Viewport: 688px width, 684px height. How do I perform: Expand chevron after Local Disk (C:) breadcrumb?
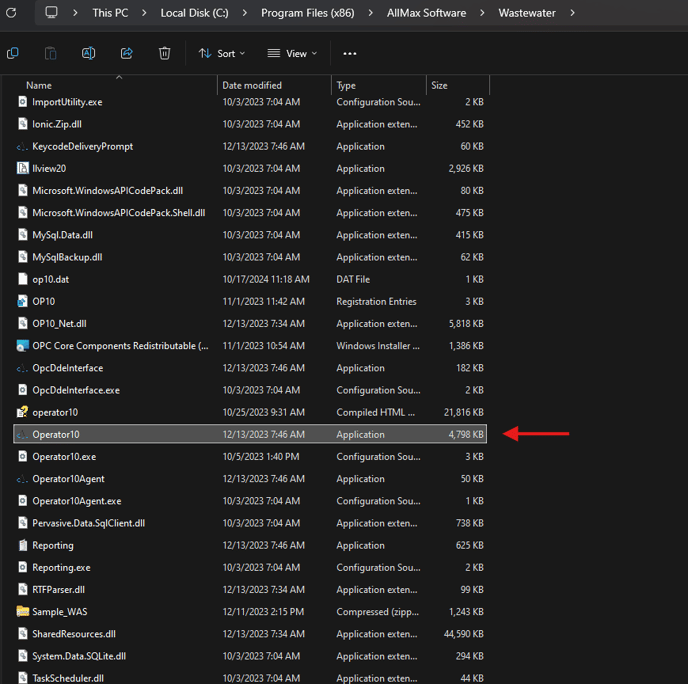coord(244,13)
